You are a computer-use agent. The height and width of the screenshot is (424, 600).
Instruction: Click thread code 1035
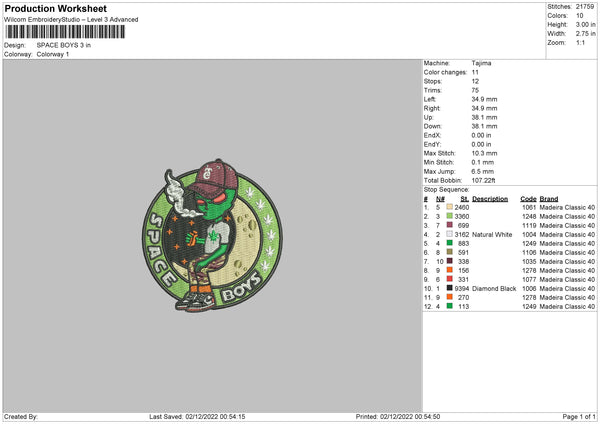coord(529,261)
